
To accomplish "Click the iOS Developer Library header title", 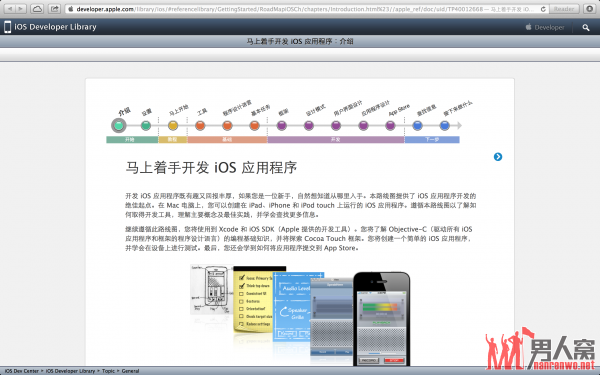I will [55, 27].
